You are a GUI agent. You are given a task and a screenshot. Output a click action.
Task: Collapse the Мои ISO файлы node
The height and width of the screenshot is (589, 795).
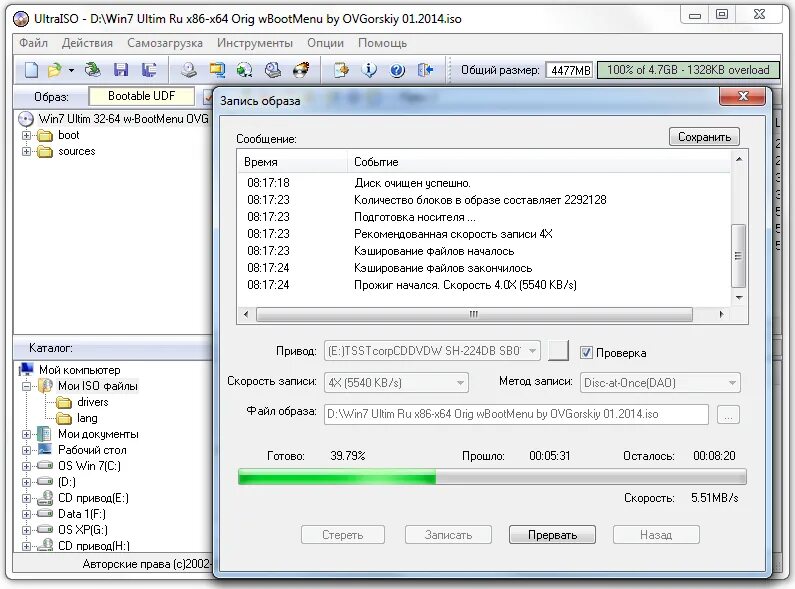click(26, 386)
